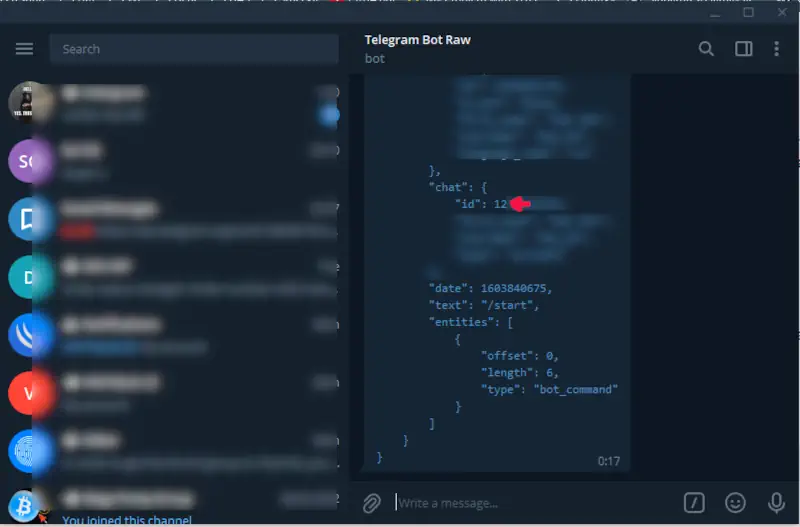The height and width of the screenshot is (527, 800).
Task: Open the chat with red V avatar
Action: pos(173,393)
